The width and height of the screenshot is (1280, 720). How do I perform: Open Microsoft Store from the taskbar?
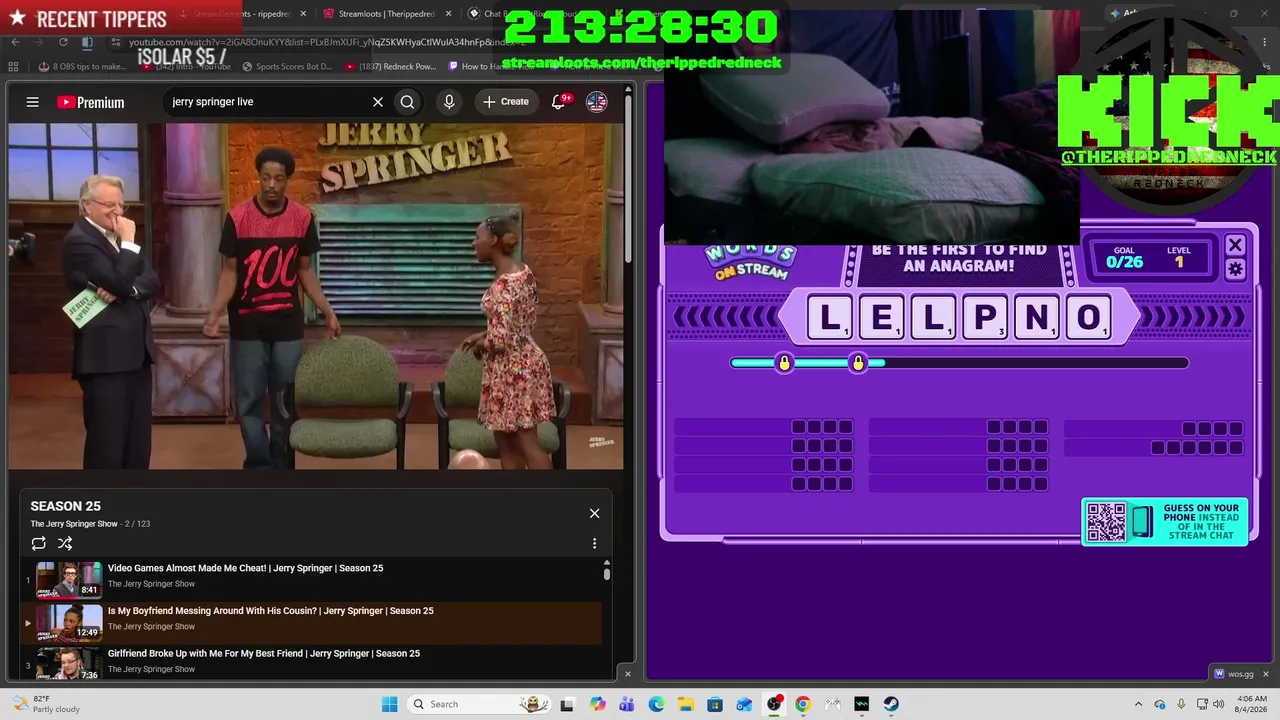pos(715,704)
